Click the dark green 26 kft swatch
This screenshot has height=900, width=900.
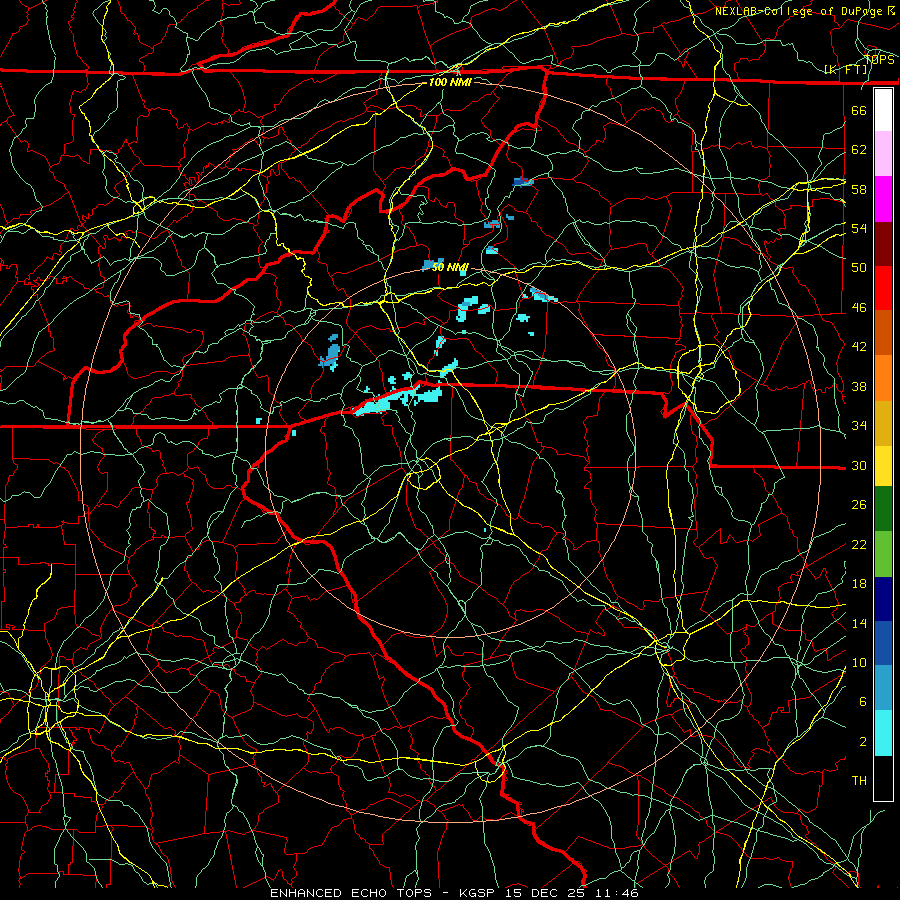click(x=883, y=509)
